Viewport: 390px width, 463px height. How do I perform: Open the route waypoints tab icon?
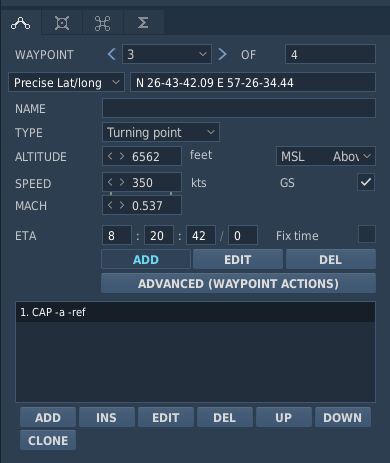point(21,23)
